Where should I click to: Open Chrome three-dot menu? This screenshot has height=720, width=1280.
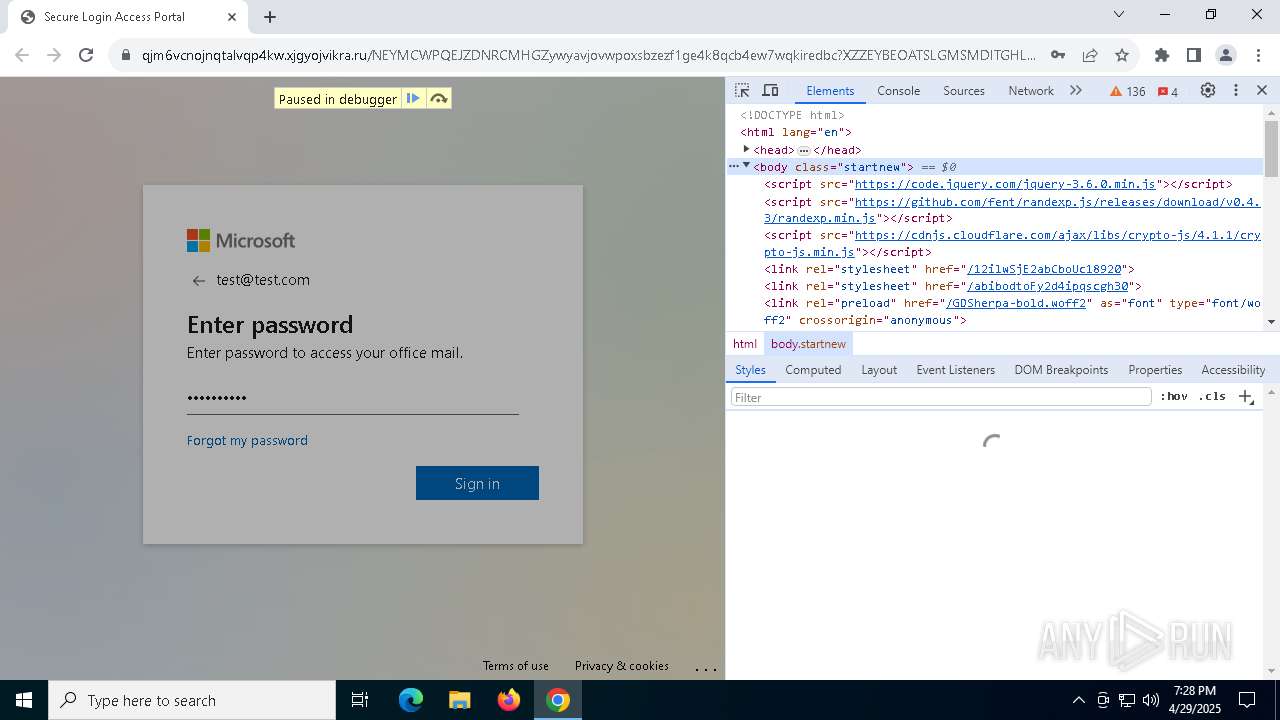(x=1257, y=55)
